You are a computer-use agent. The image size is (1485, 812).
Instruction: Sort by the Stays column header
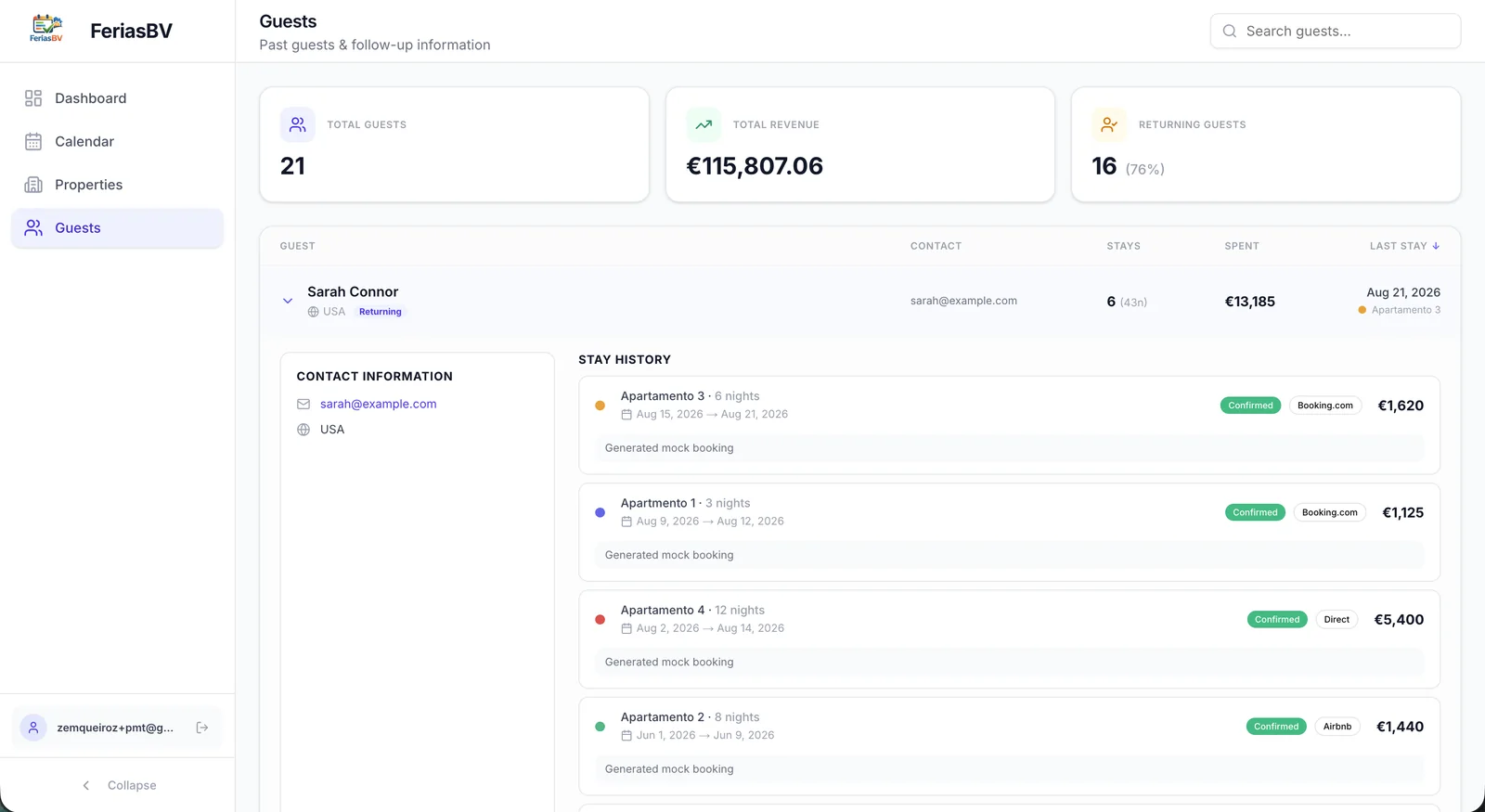(x=1123, y=246)
